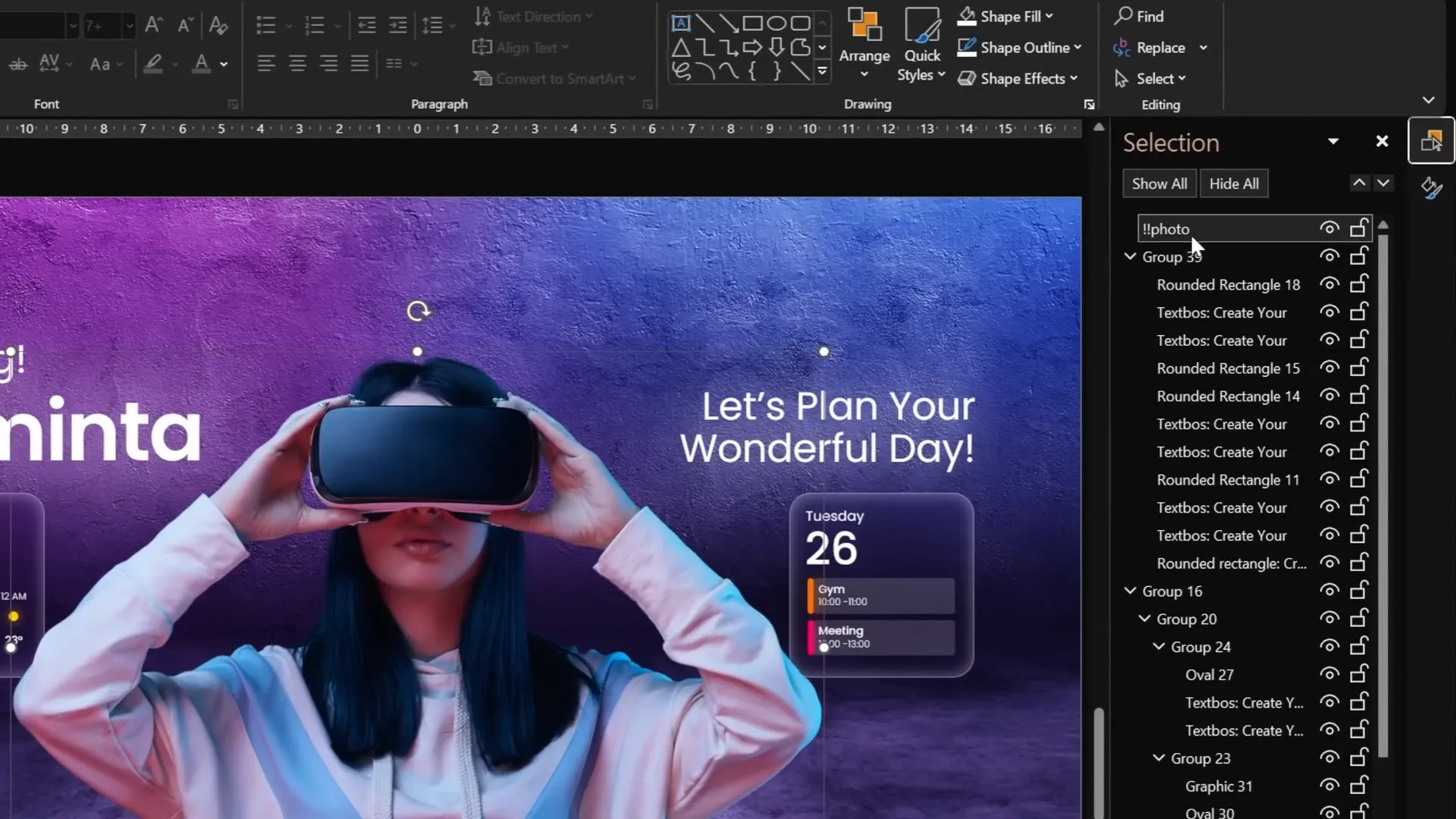
Task: Click Hide All button
Action: point(1234,184)
